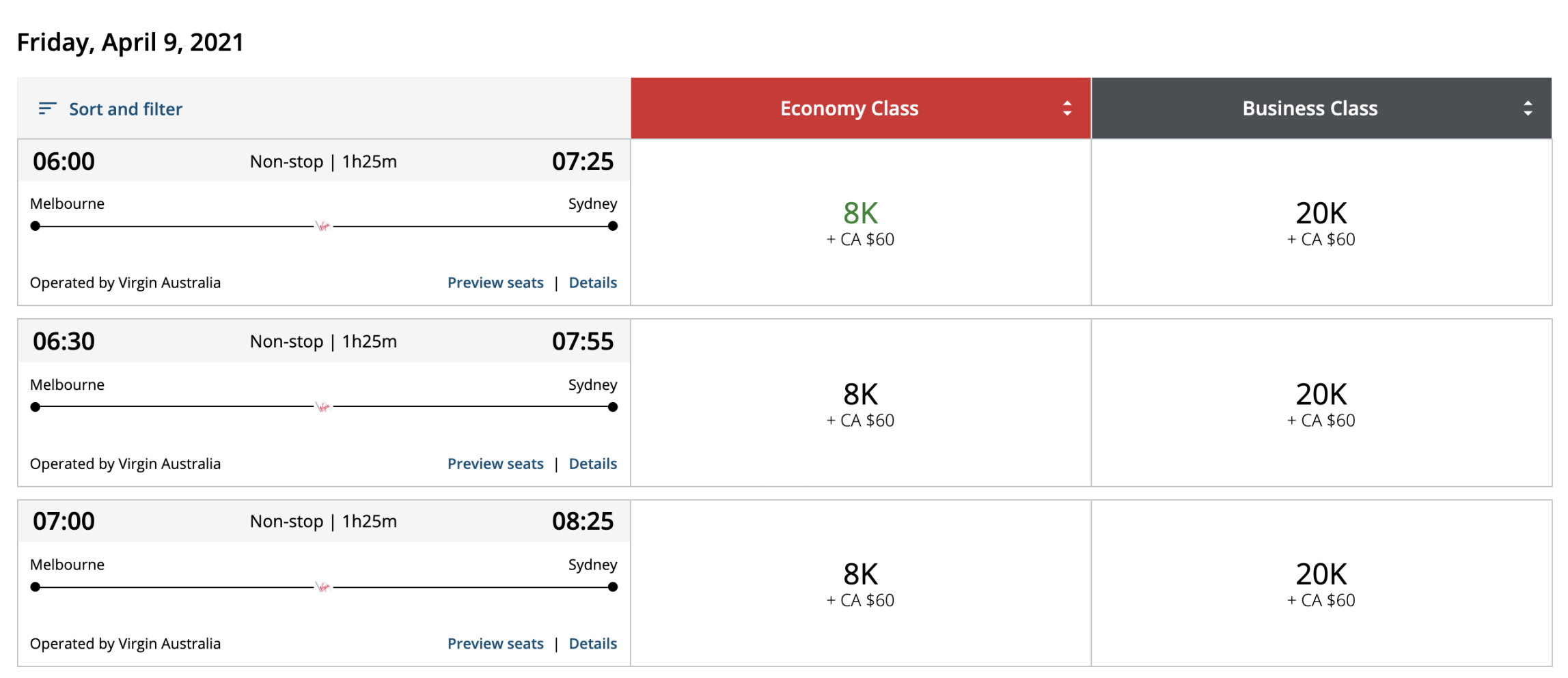The width and height of the screenshot is (1568, 678).
Task: View Details of the 06:00 flight
Action: pos(592,283)
